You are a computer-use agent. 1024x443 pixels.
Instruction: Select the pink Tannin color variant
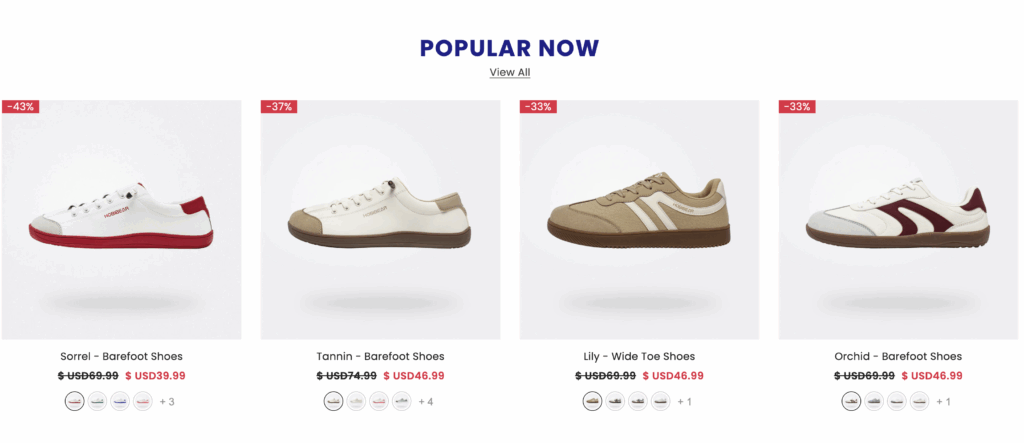coord(379,401)
